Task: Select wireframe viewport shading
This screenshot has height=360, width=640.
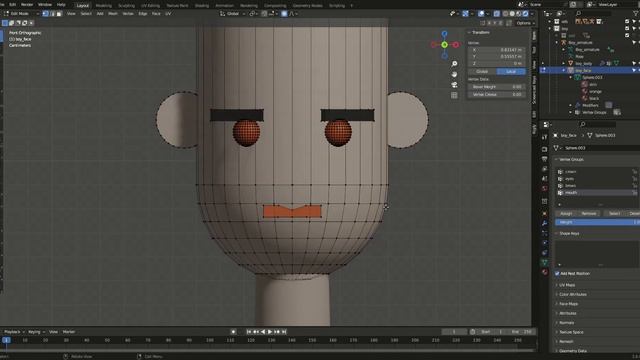Action: click(x=505, y=13)
